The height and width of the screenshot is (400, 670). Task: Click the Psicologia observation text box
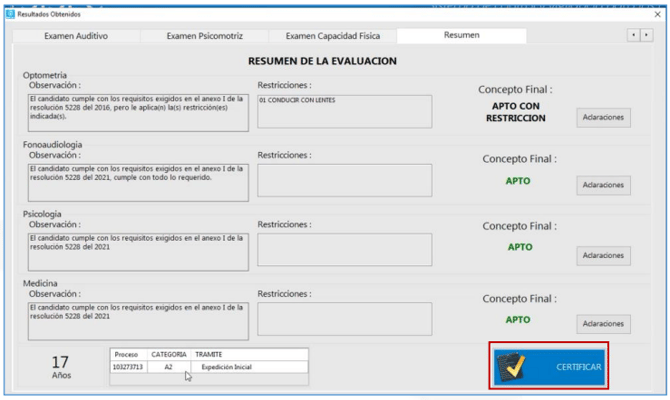[x=138, y=252]
